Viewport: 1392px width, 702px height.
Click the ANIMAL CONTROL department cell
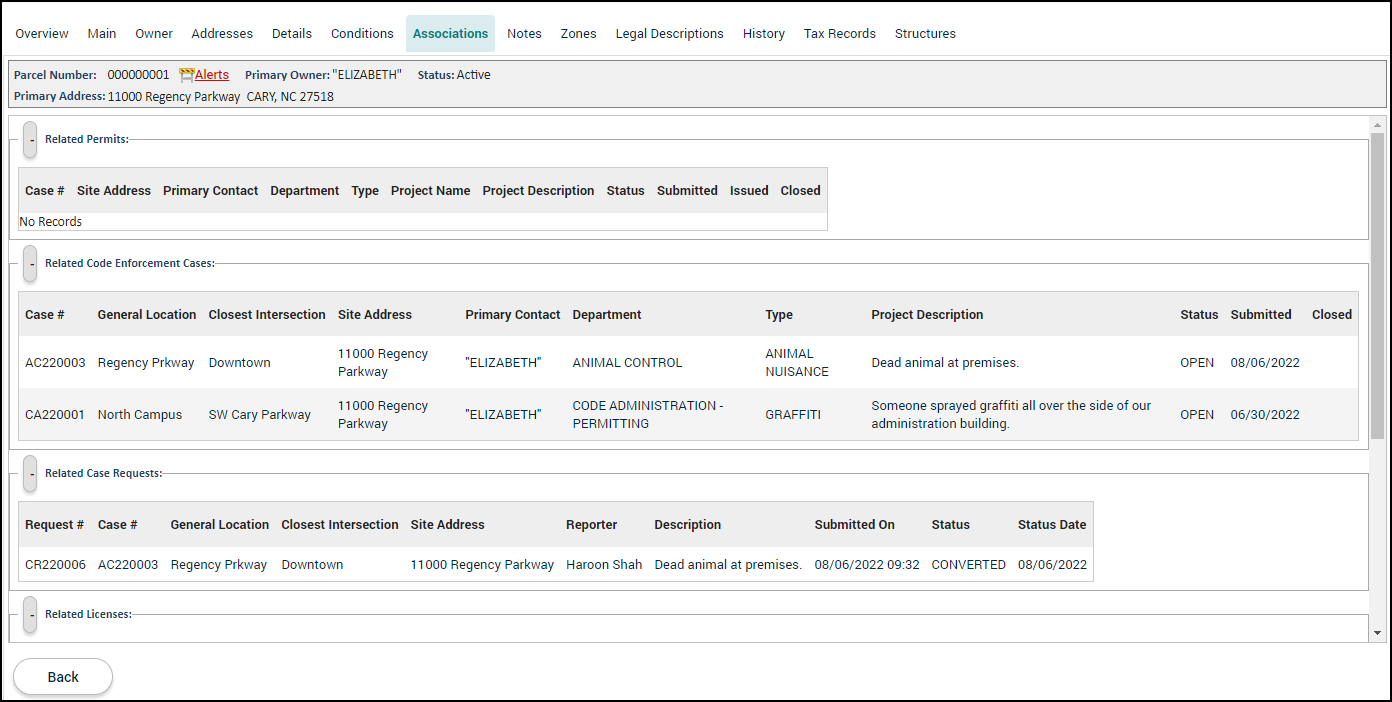coord(627,363)
